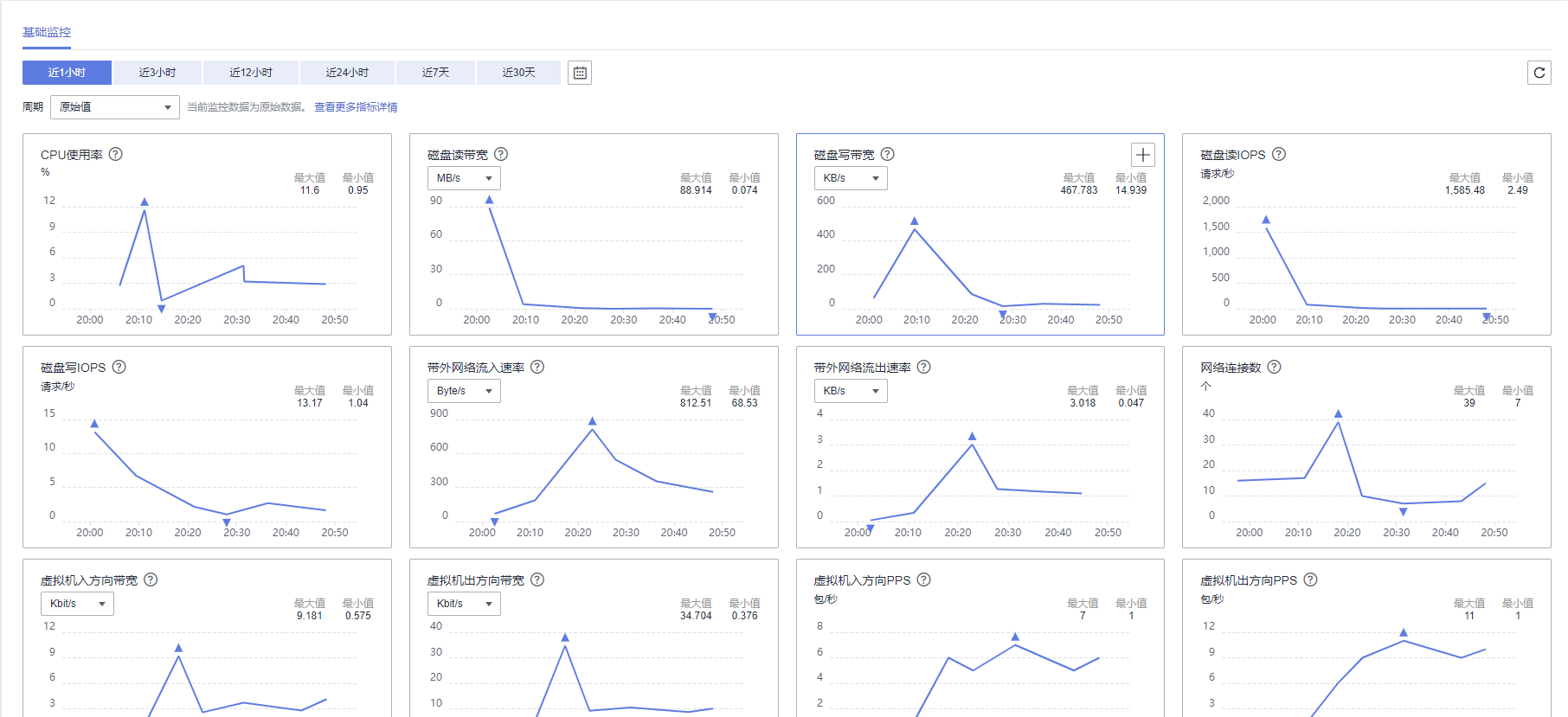
Task: Show help tooltip for 带外网络流出速率
Action: pyautogui.click(x=924, y=367)
